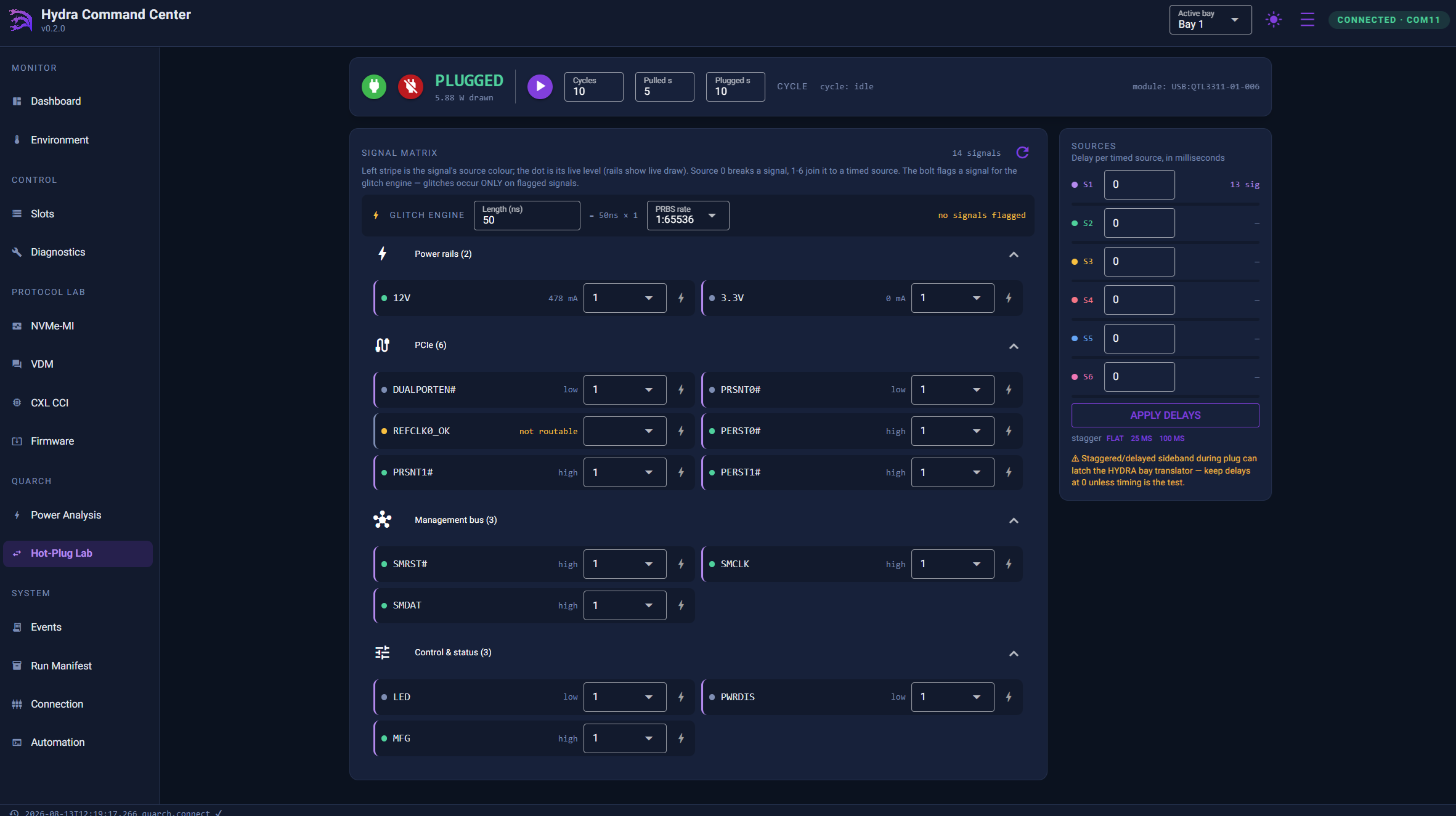1456x816 pixels.
Task: Open Environment page
Action: pos(78,140)
